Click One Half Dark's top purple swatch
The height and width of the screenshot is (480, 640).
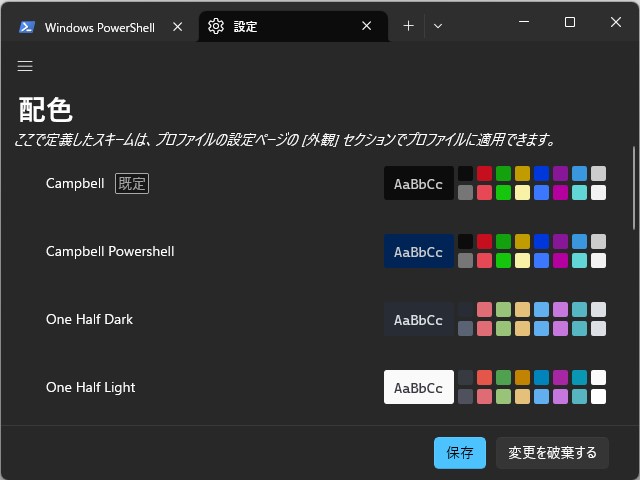(x=560, y=309)
